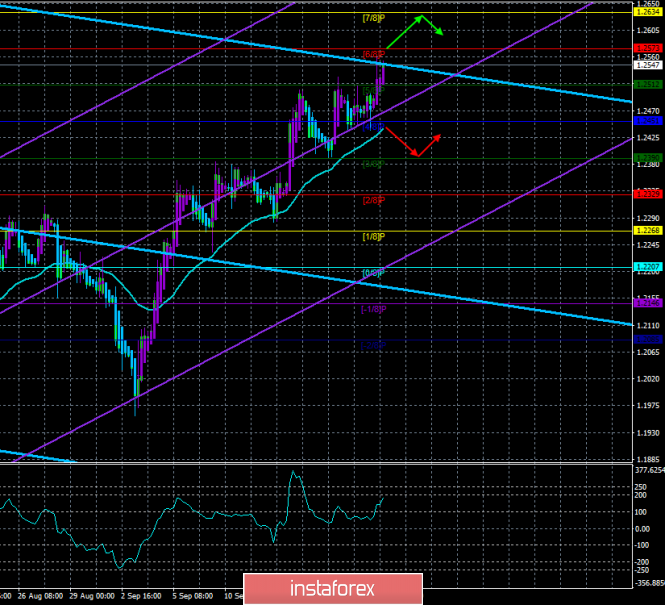Image resolution: width=665 pixels, height=605 pixels.
Task: Click the 1.1975 price scale value
Action: tap(648, 406)
